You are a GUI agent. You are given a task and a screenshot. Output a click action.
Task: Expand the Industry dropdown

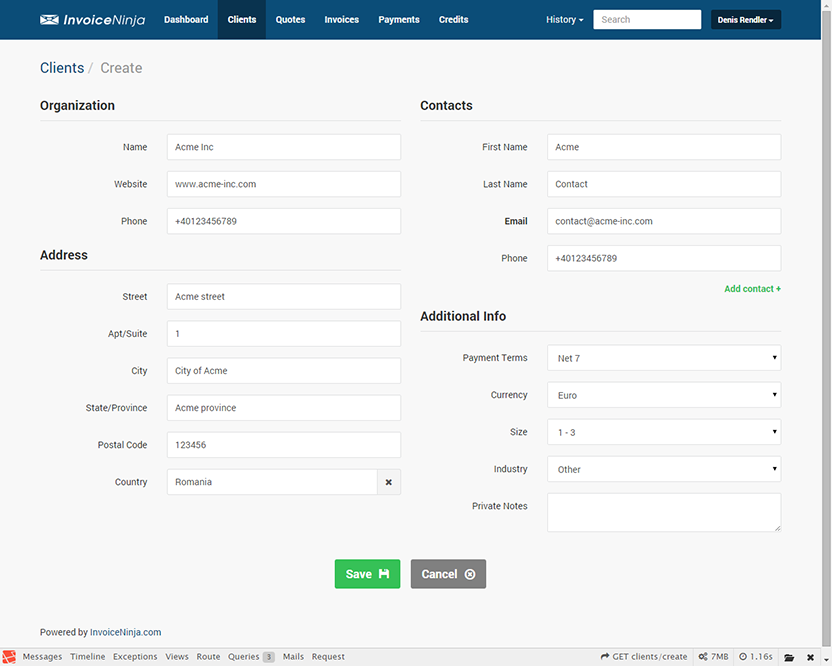pyautogui.click(x=663, y=469)
